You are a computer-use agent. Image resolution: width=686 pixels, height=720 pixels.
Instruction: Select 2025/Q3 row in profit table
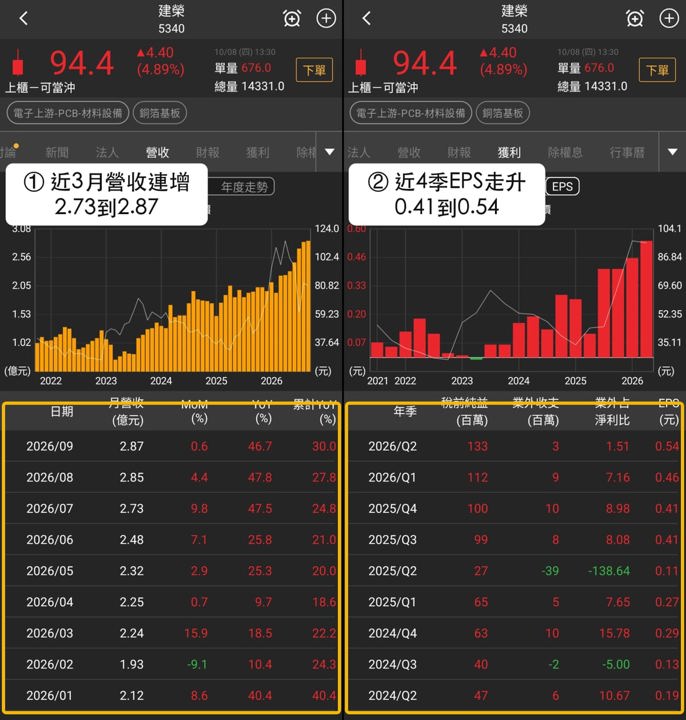coord(515,540)
